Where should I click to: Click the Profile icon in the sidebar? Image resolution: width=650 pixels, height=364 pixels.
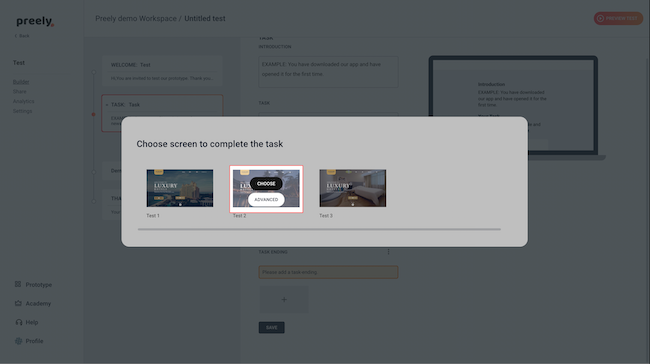click(x=18, y=341)
